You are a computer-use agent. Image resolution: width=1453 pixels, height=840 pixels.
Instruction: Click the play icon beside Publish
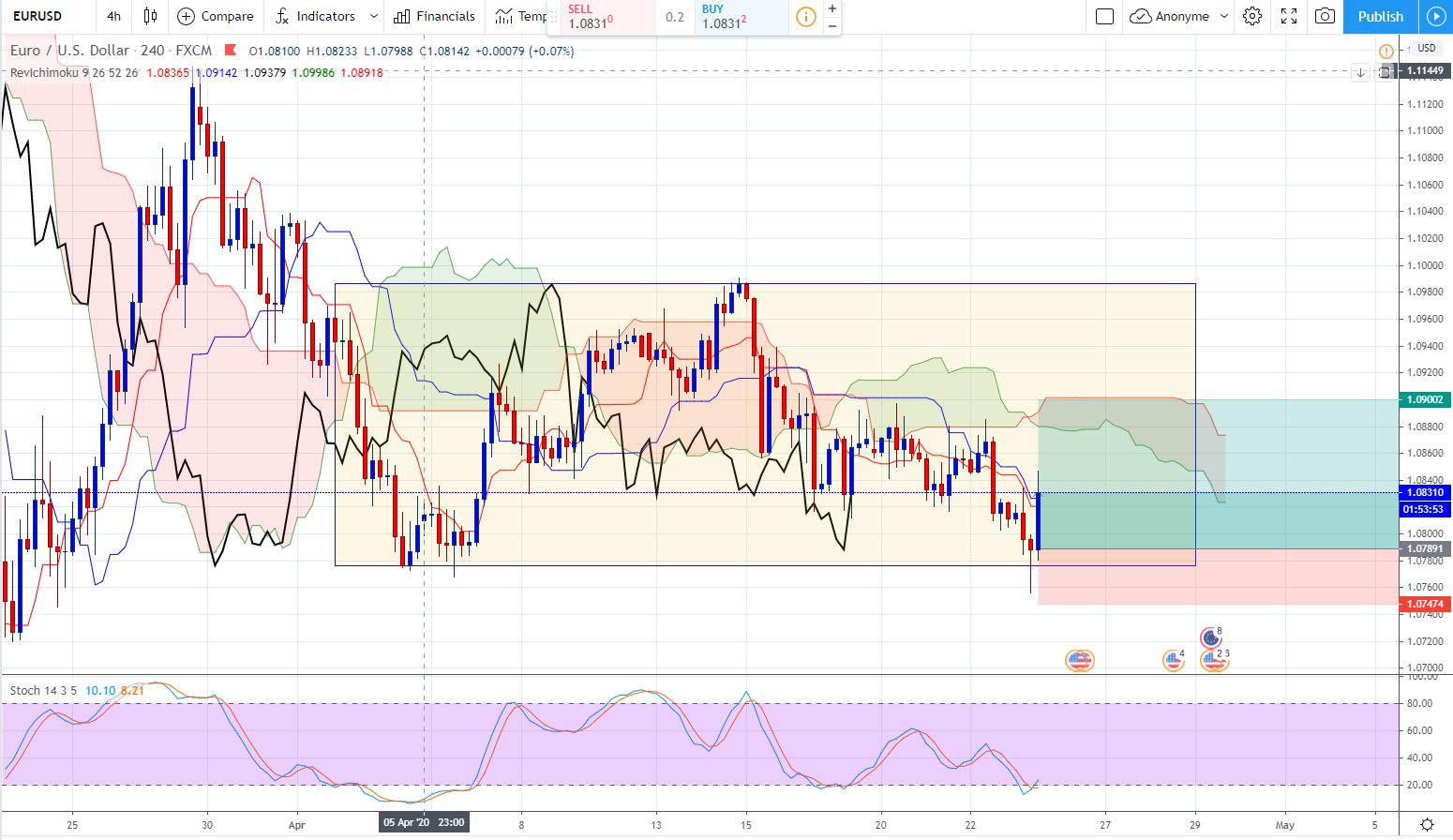1435,16
